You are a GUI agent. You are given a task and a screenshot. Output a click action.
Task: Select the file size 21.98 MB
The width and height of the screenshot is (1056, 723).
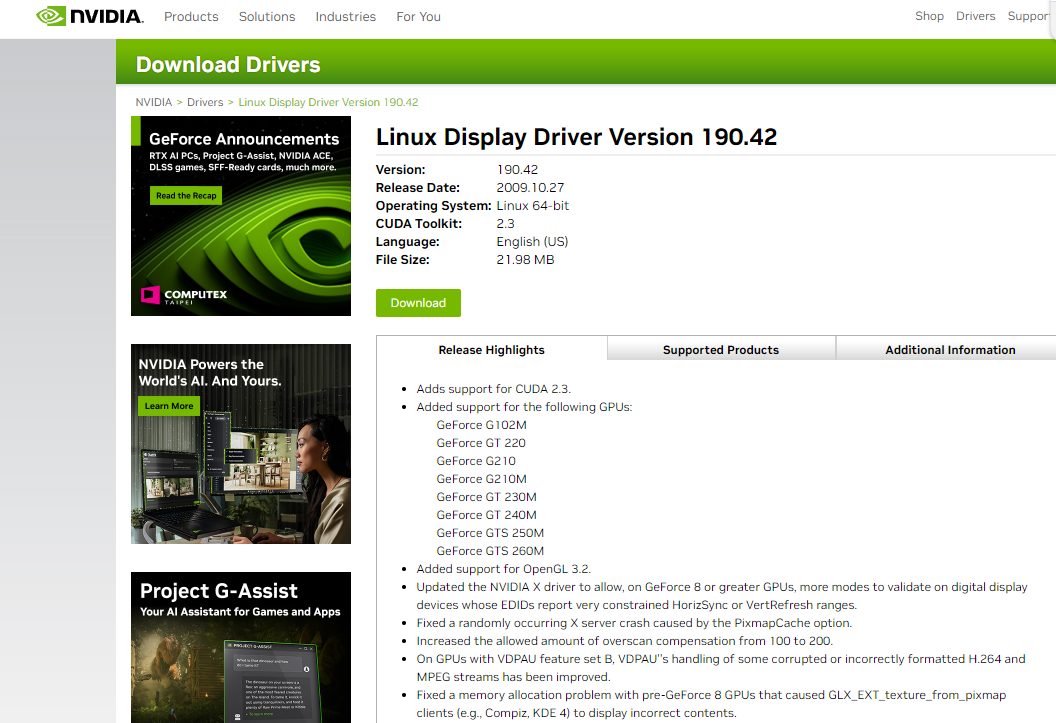pos(525,260)
